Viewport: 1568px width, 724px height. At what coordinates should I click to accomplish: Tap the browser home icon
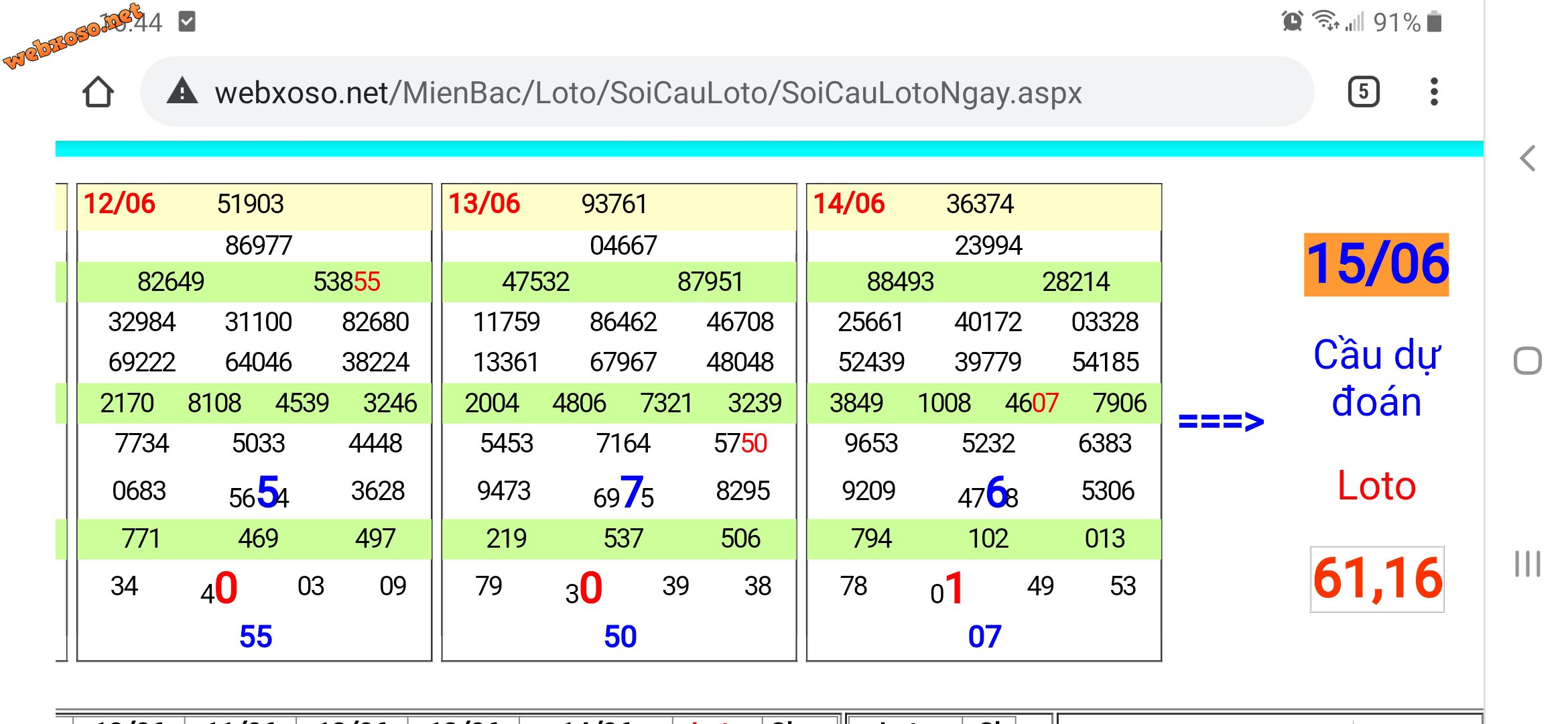coord(98,92)
